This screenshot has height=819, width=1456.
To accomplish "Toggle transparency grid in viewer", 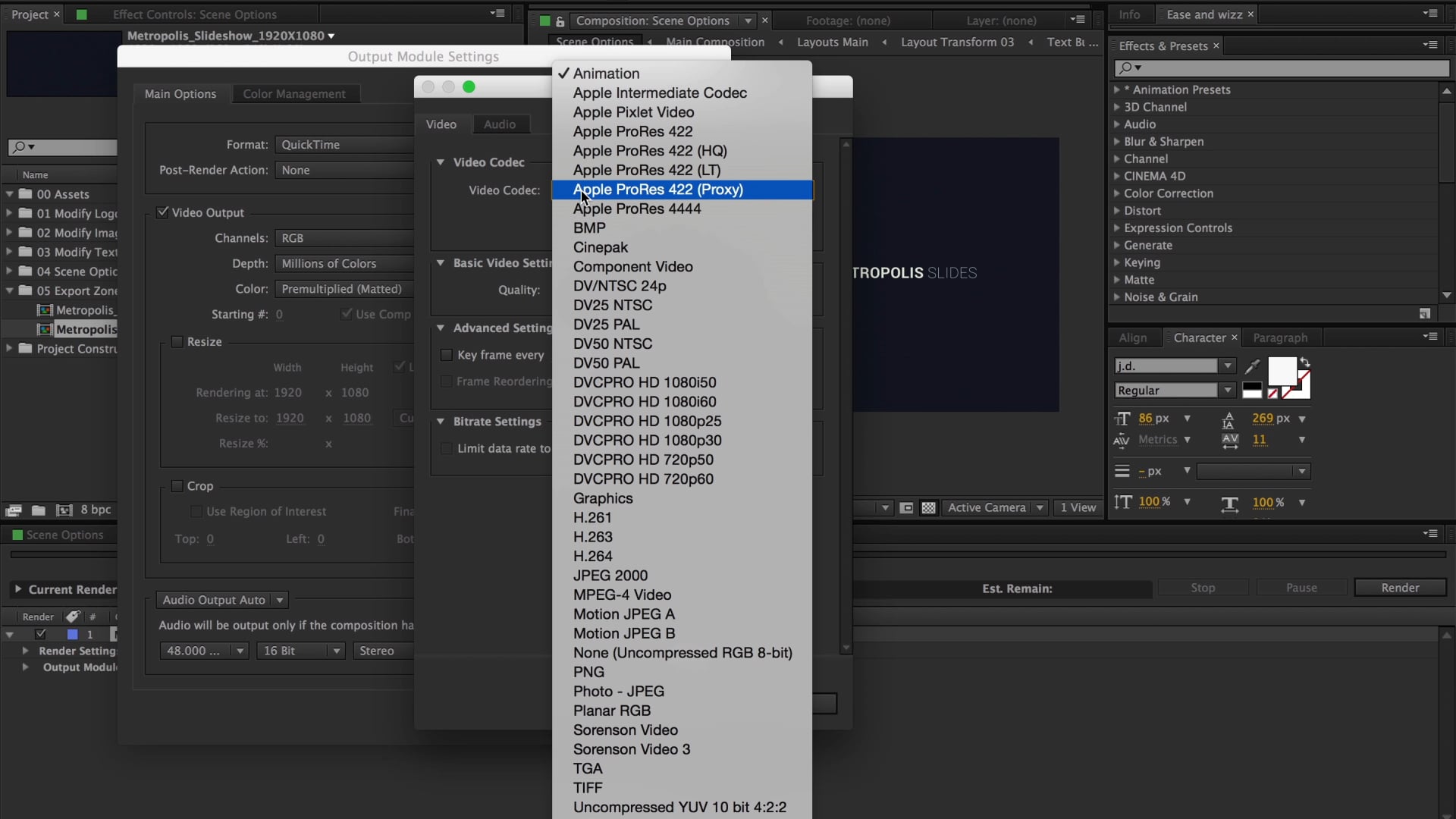I will pos(928,508).
